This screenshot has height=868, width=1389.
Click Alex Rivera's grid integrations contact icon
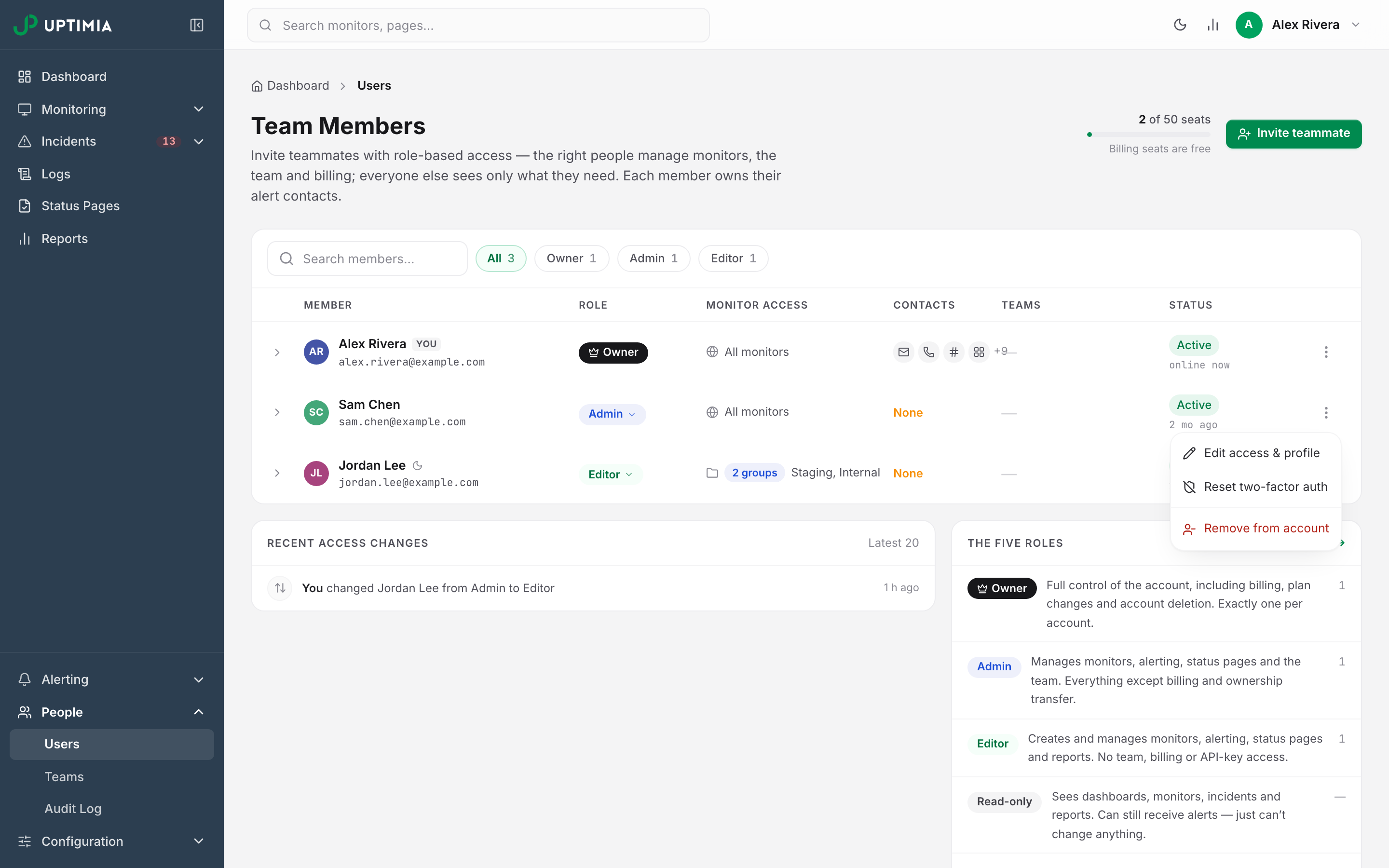coord(979,352)
